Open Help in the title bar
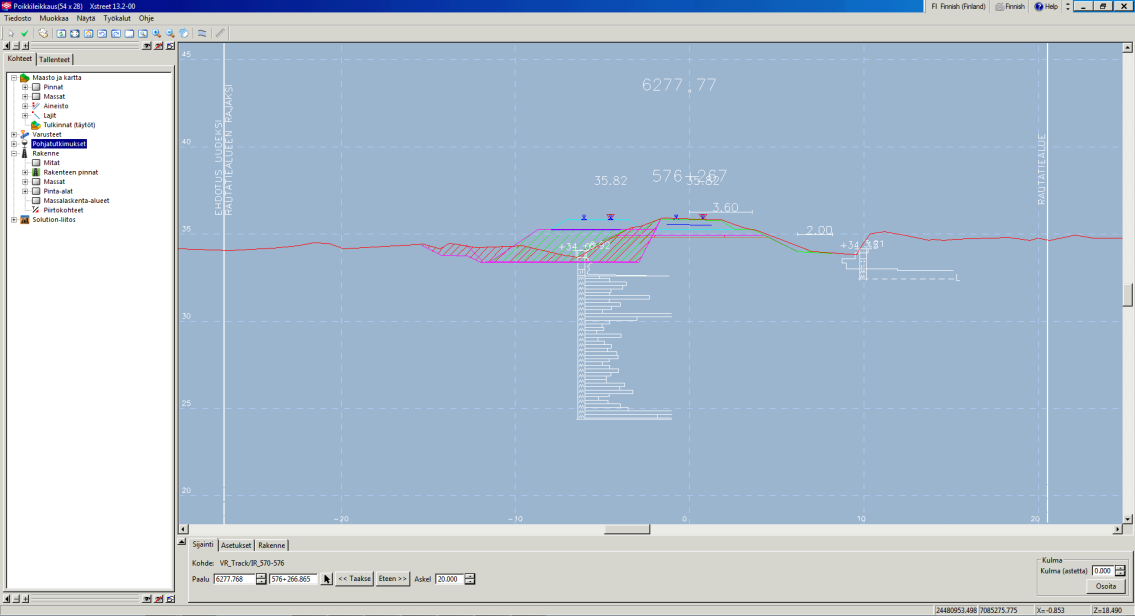Viewport: 1135px width, 616px height. 1046,7
